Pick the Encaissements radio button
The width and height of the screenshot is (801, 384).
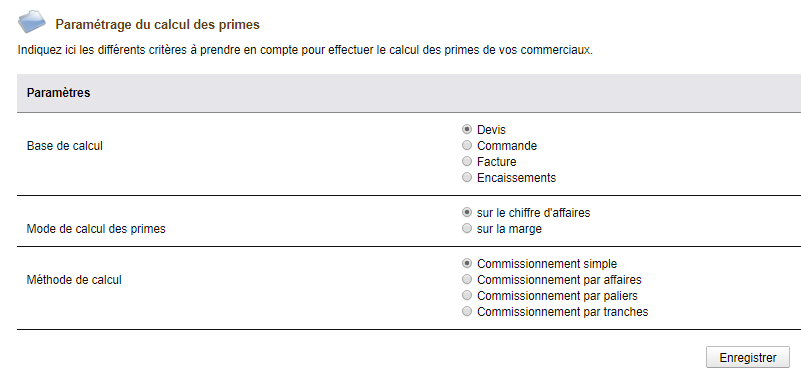click(x=466, y=178)
